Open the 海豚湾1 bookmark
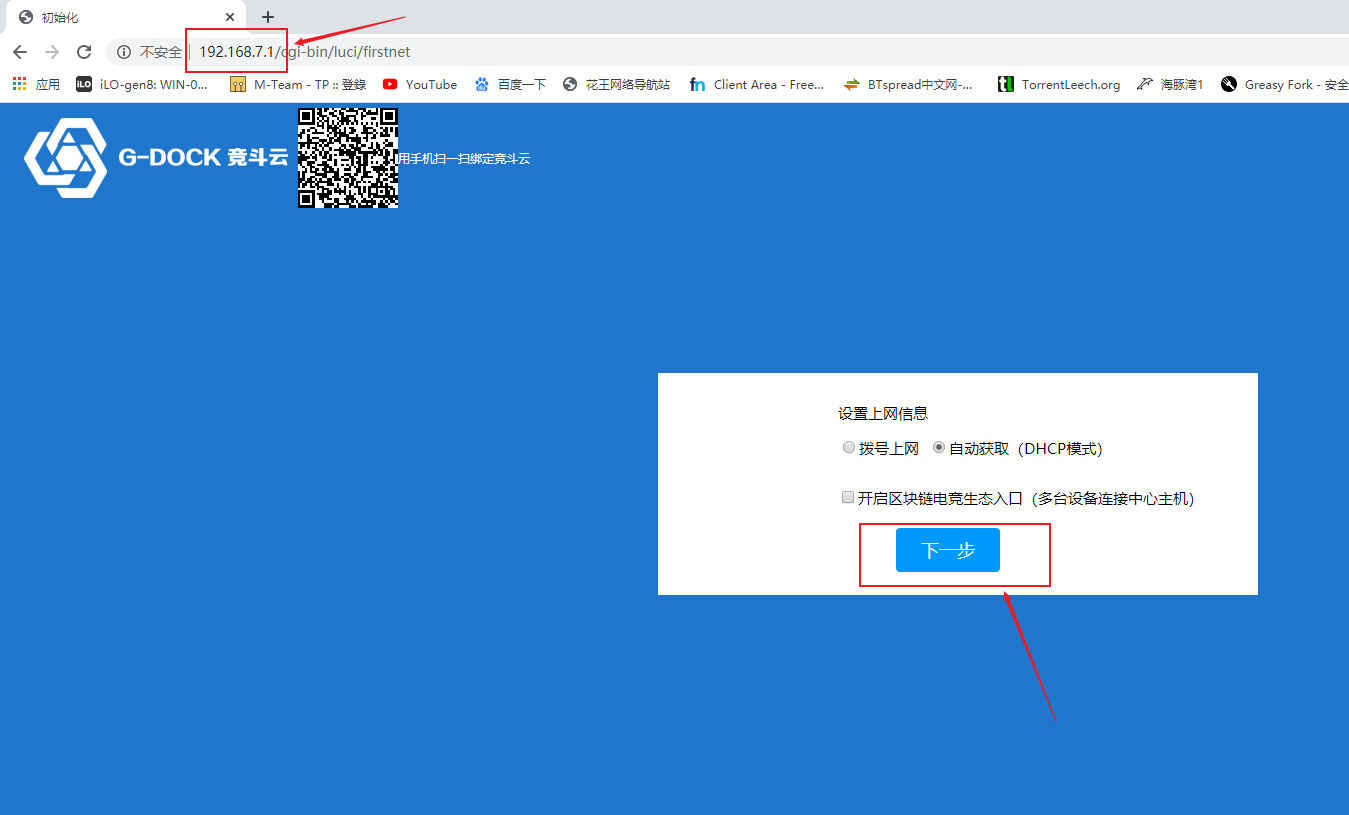The image size is (1349, 815). coord(1171,85)
